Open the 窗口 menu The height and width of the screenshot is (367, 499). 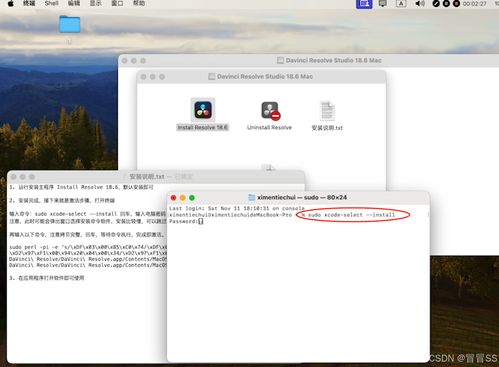point(117,3)
